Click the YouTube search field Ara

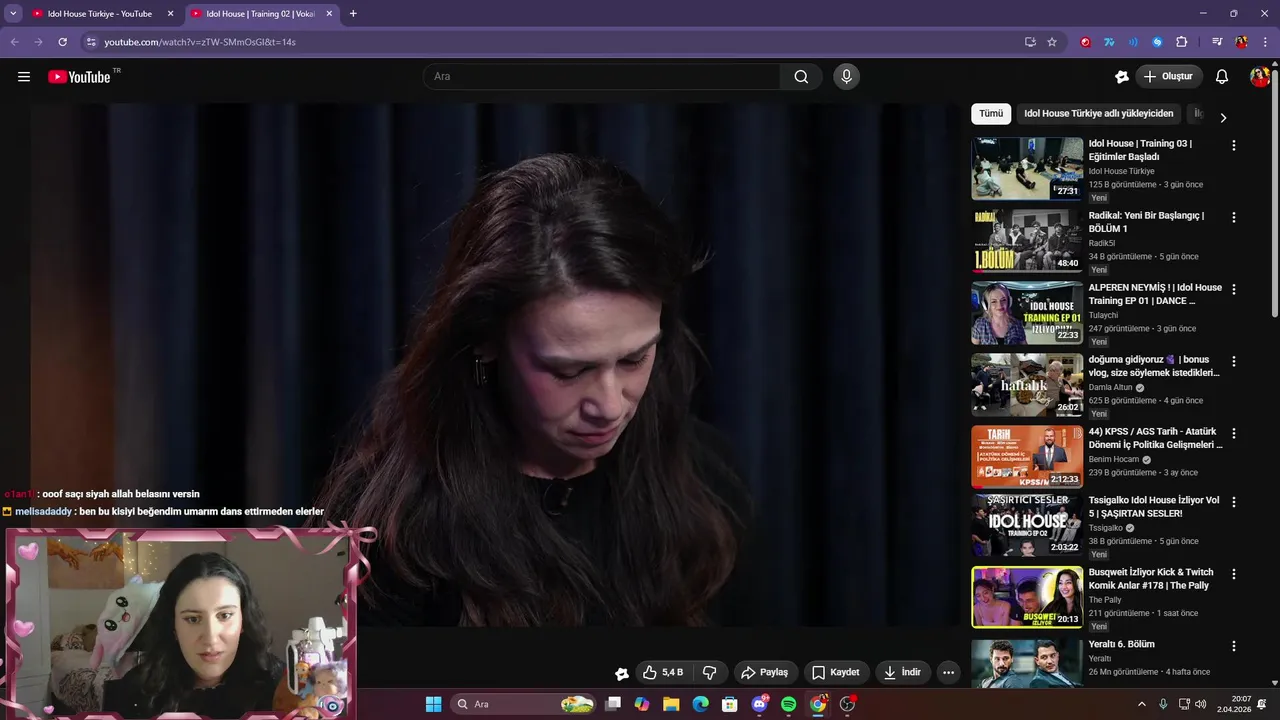point(602,77)
